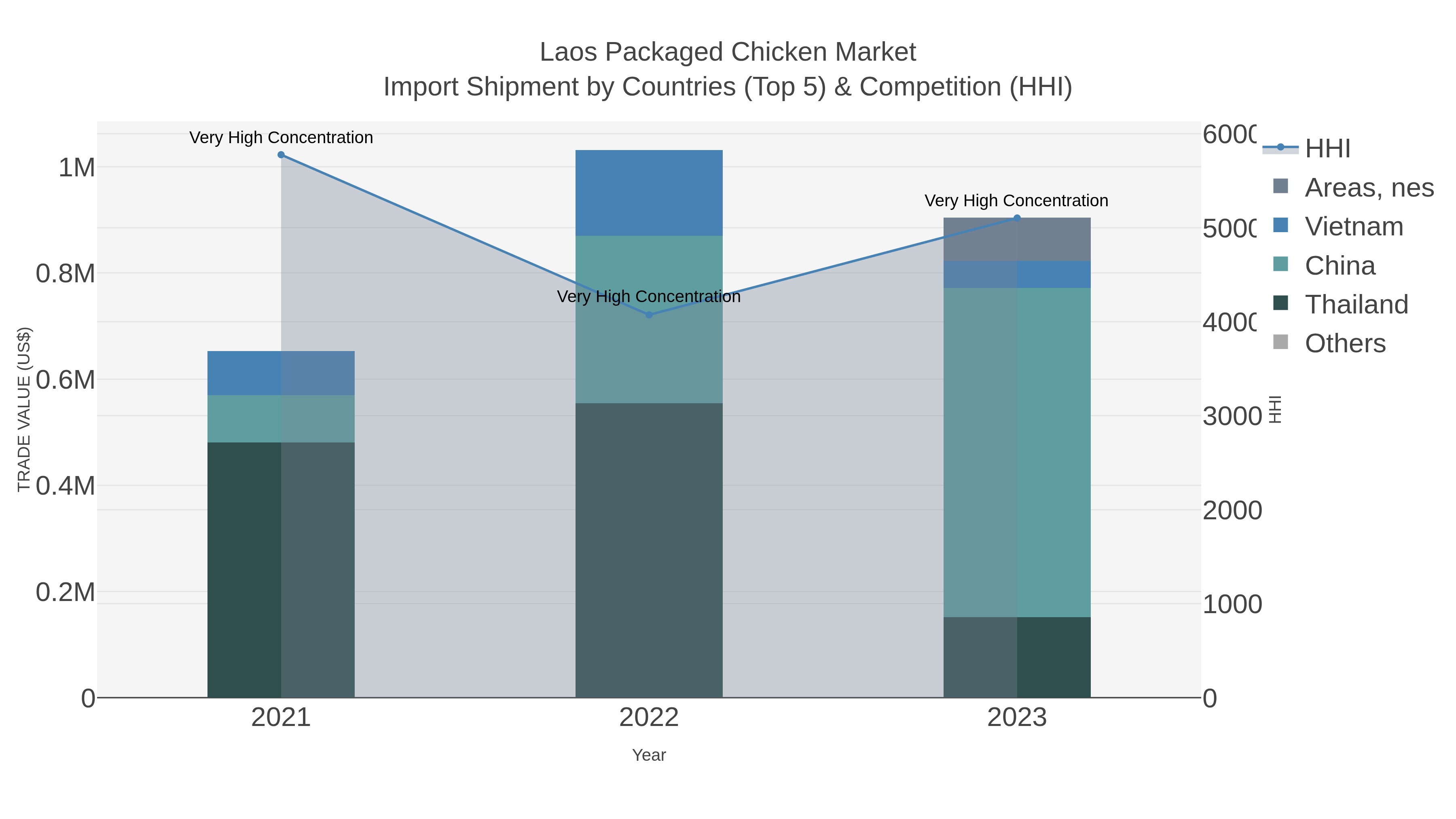The height and width of the screenshot is (819, 1456).
Task: Click the 2023 Thailand bar segment
Action: pos(1017,657)
